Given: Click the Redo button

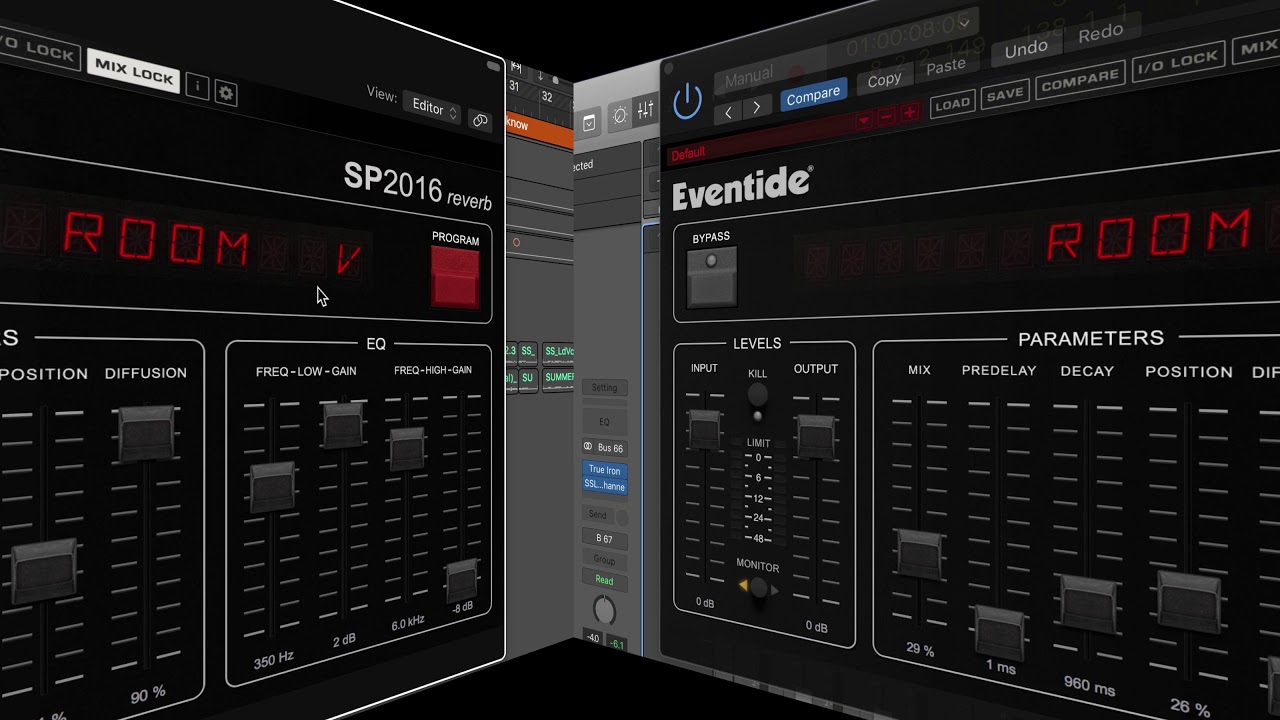Looking at the screenshot, I should [x=1100, y=32].
